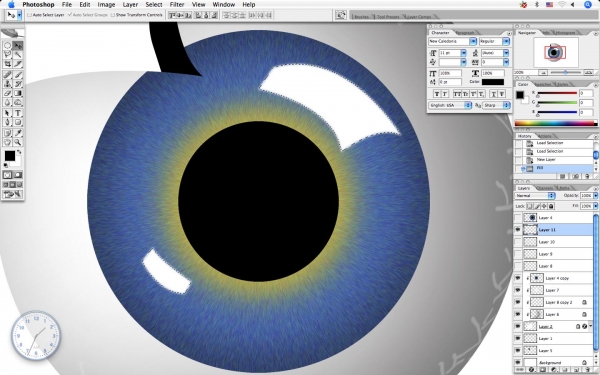600x375 pixels.
Task: Switch to the Channels tab
Action: click(x=544, y=188)
